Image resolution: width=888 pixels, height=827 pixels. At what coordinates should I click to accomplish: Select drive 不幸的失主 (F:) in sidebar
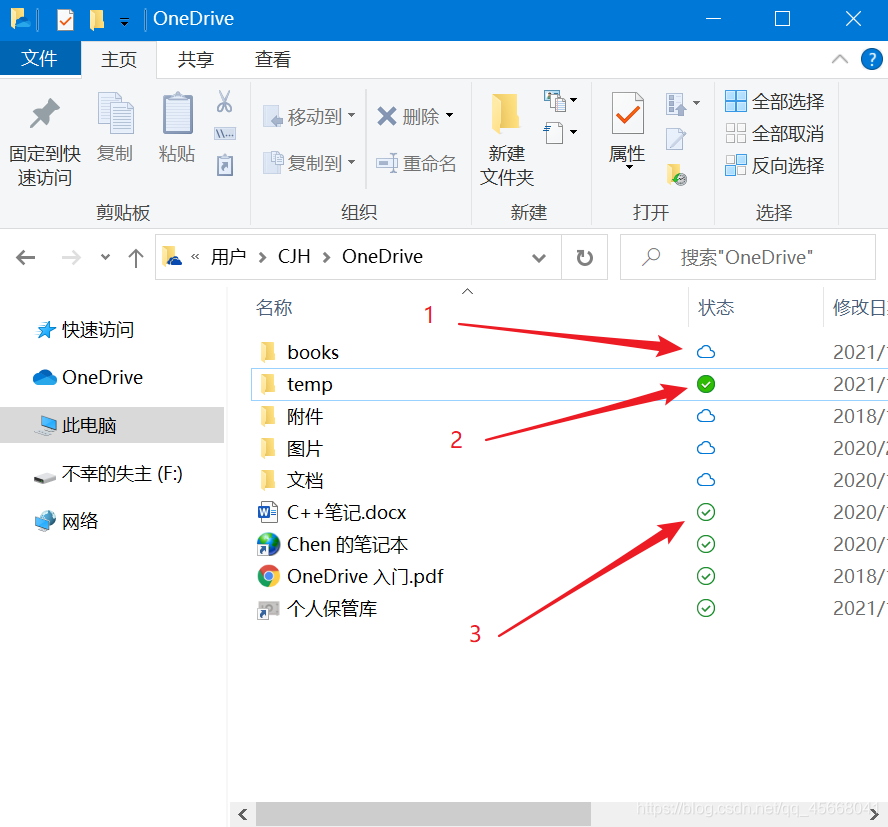108,474
